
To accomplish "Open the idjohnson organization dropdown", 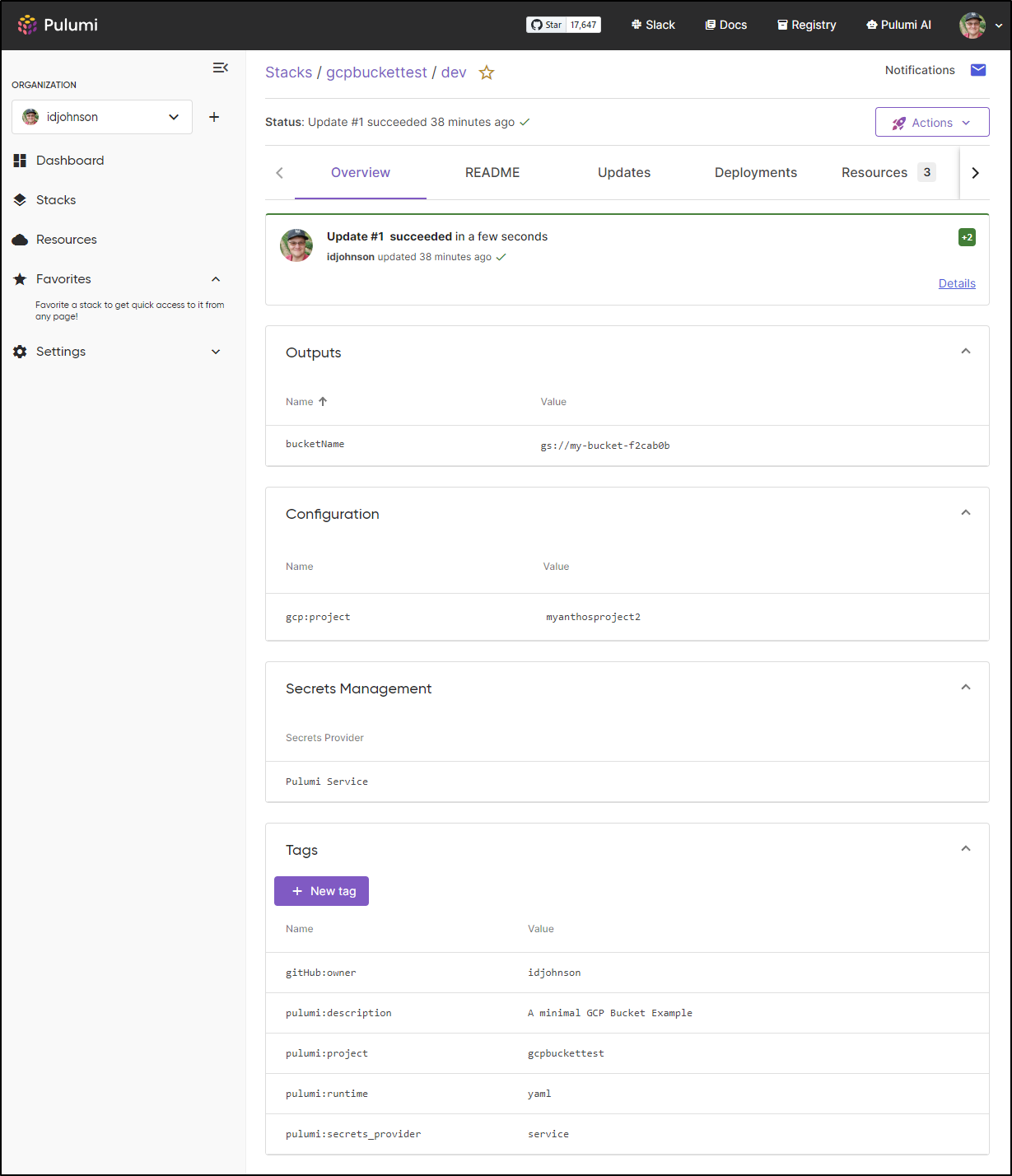I will point(102,117).
